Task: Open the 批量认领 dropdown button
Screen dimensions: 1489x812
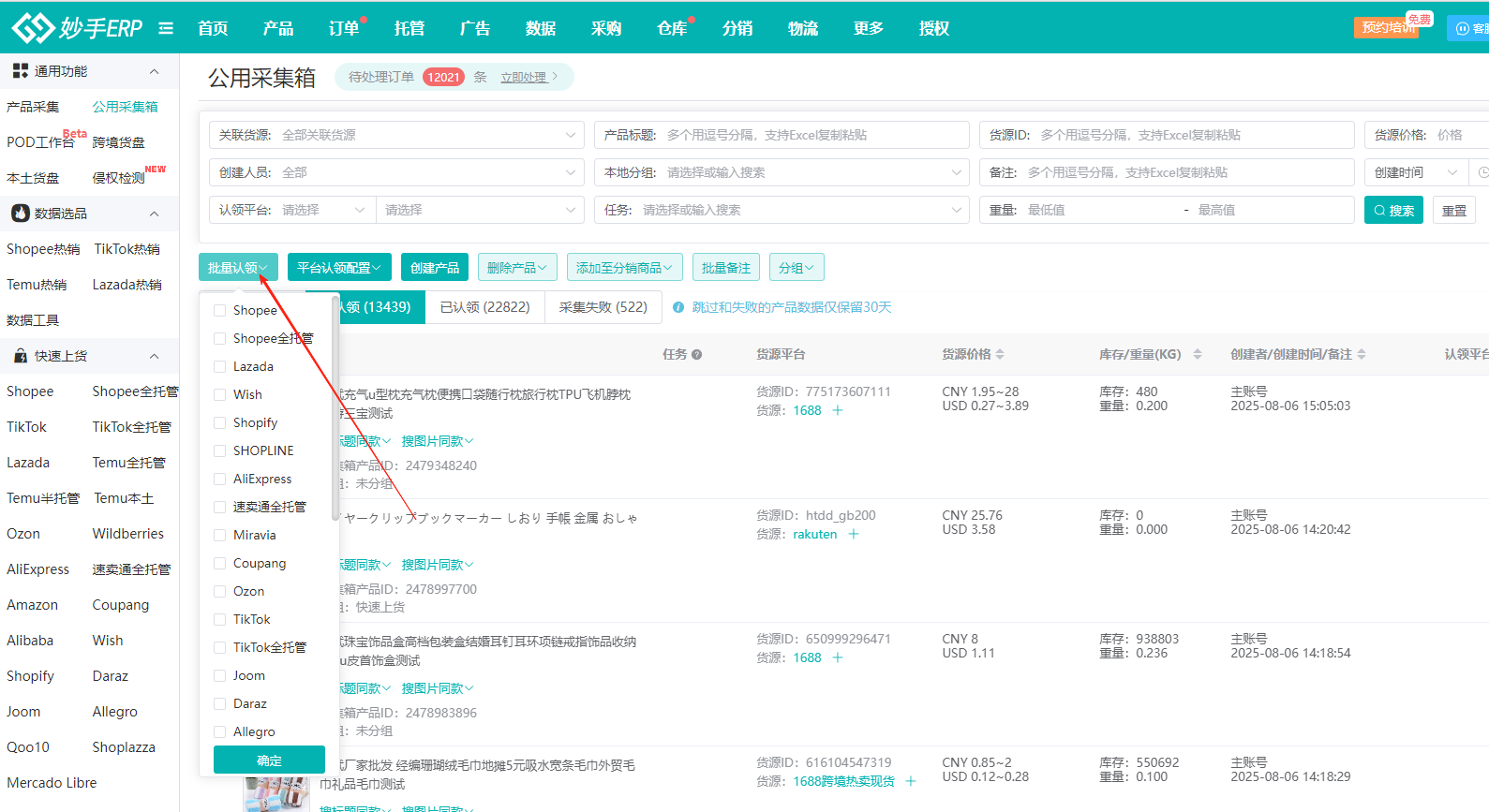Action: [x=238, y=268]
